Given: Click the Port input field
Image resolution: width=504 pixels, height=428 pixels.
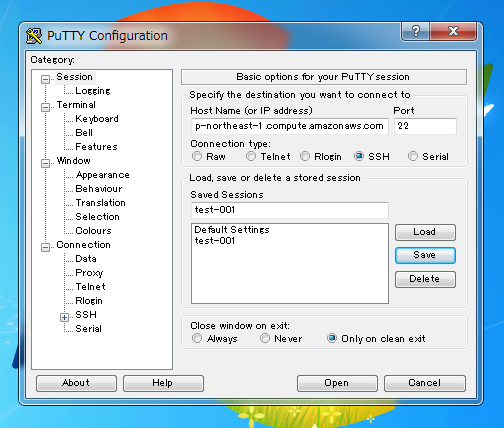Looking at the screenshot, I should tap(425, 126).
